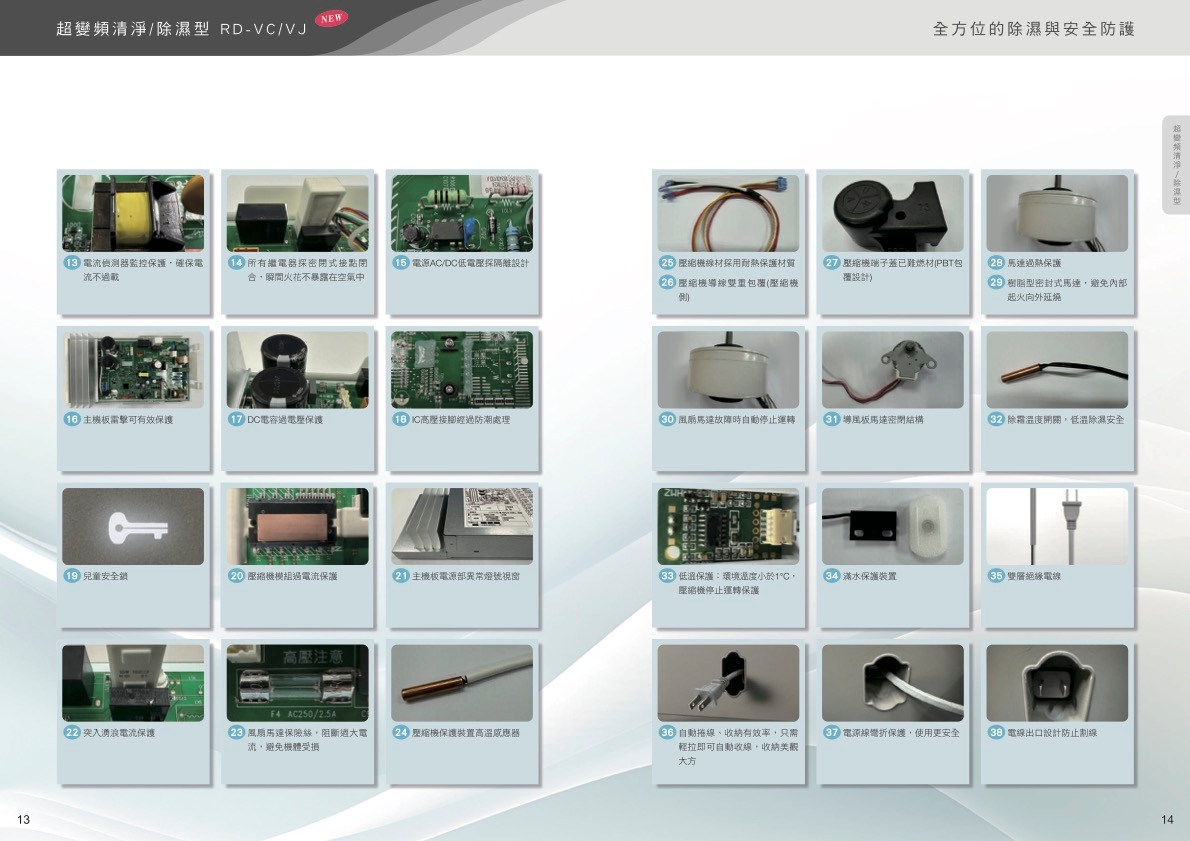The height and width of the screenshot is (841, 1190).
Task: Click page number 14 at bottom right
Action: click(1167, 820)
